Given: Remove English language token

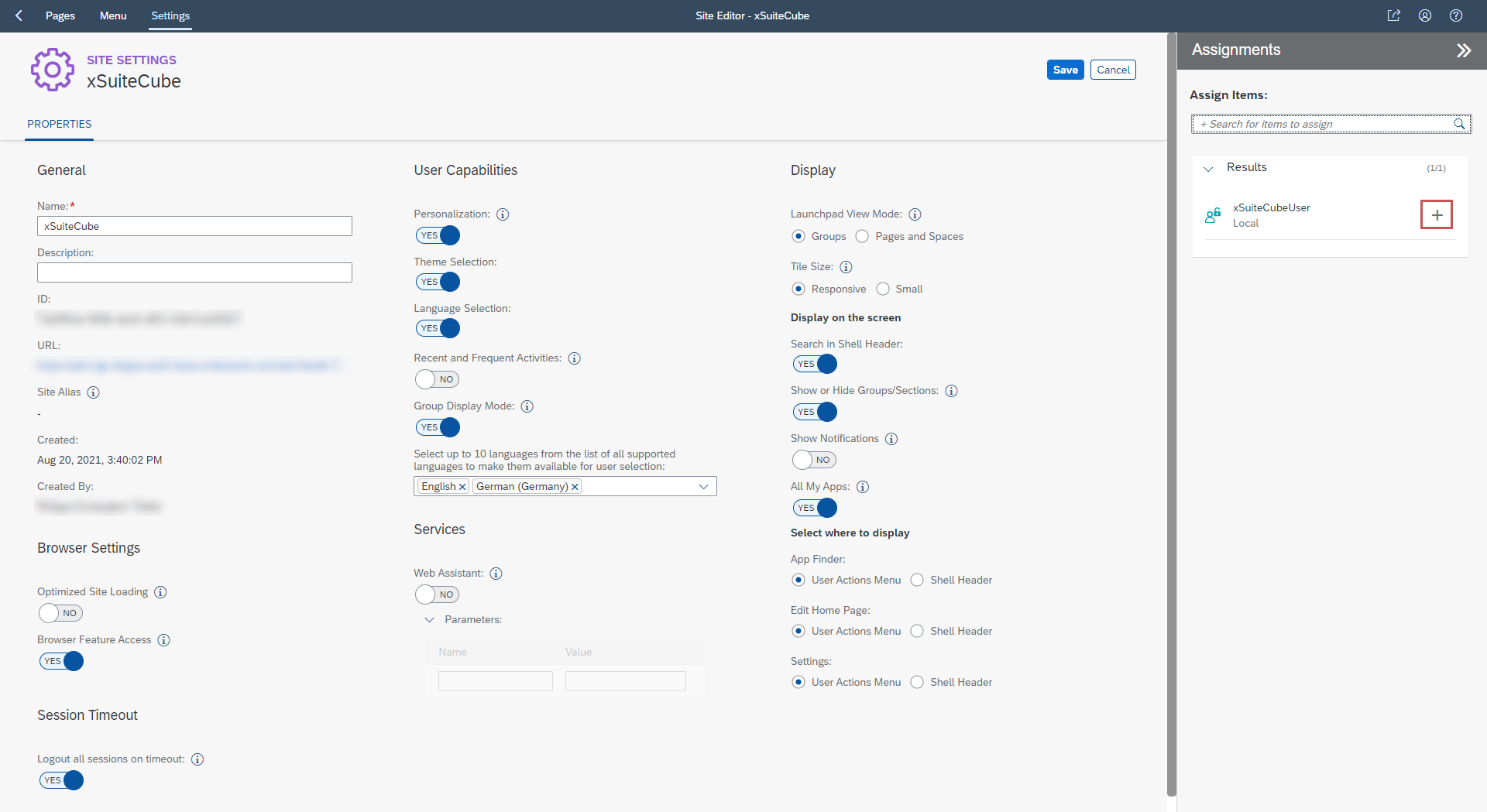Looking at the screenshot, I should tap(462, 487).
